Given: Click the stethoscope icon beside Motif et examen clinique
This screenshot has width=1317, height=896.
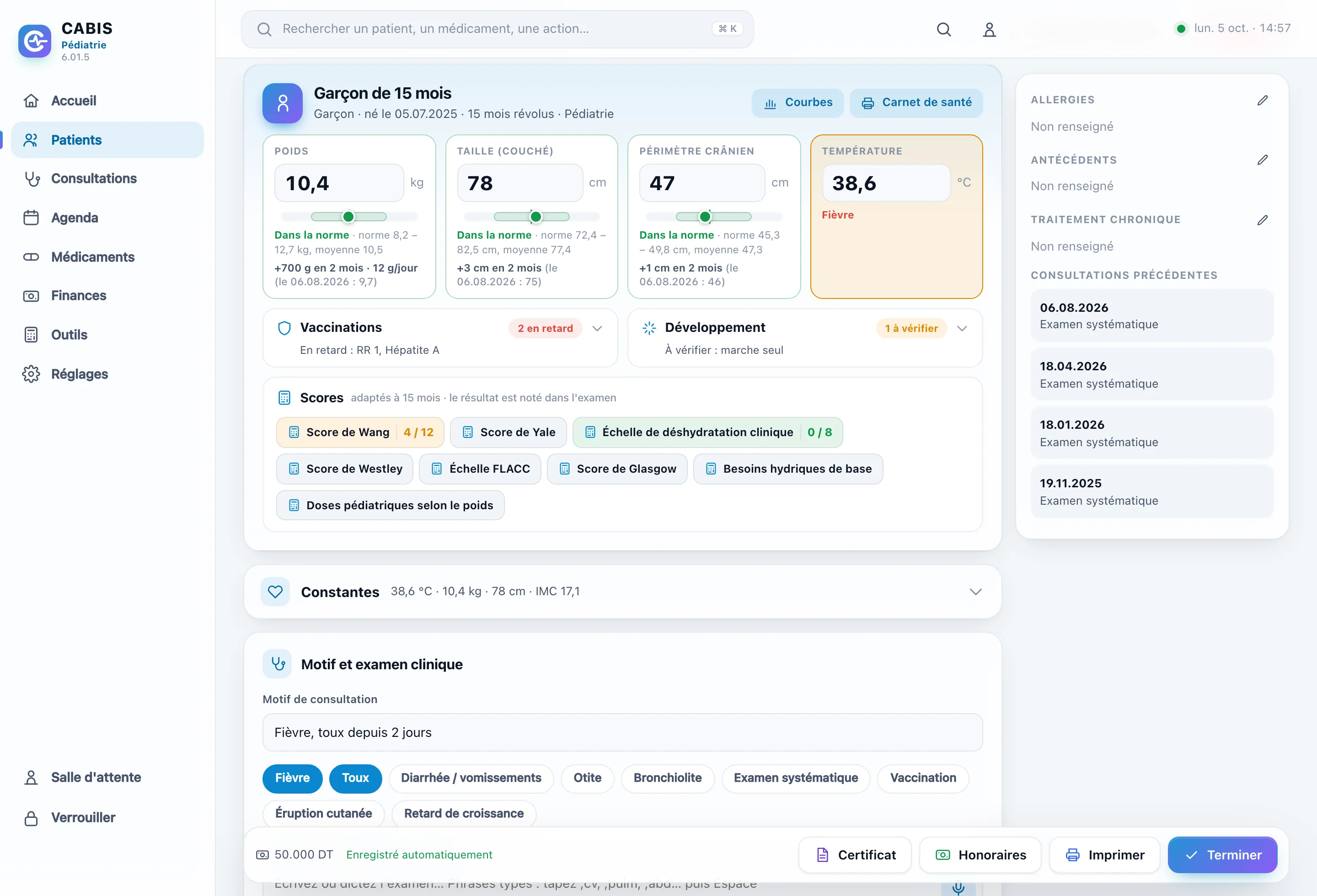Looking at the screenshot, I should tap(278, 664).
